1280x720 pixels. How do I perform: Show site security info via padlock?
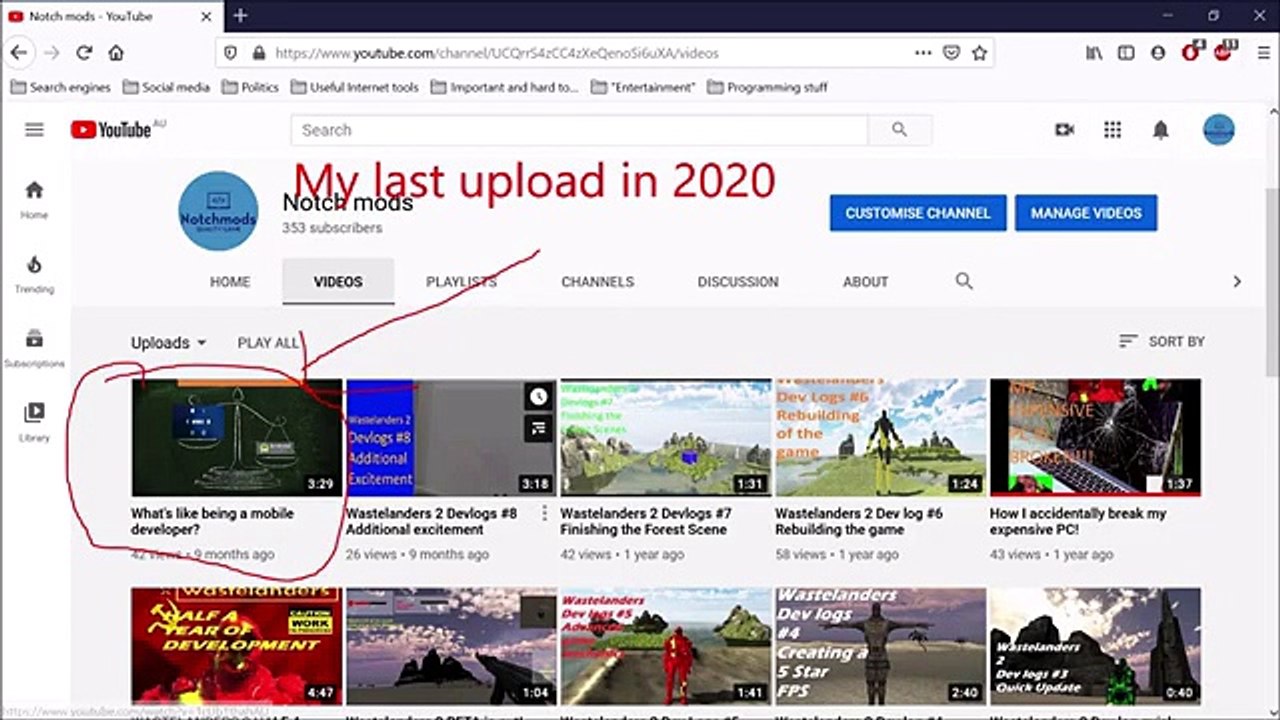pyautogui.click(x=259, y=53)
